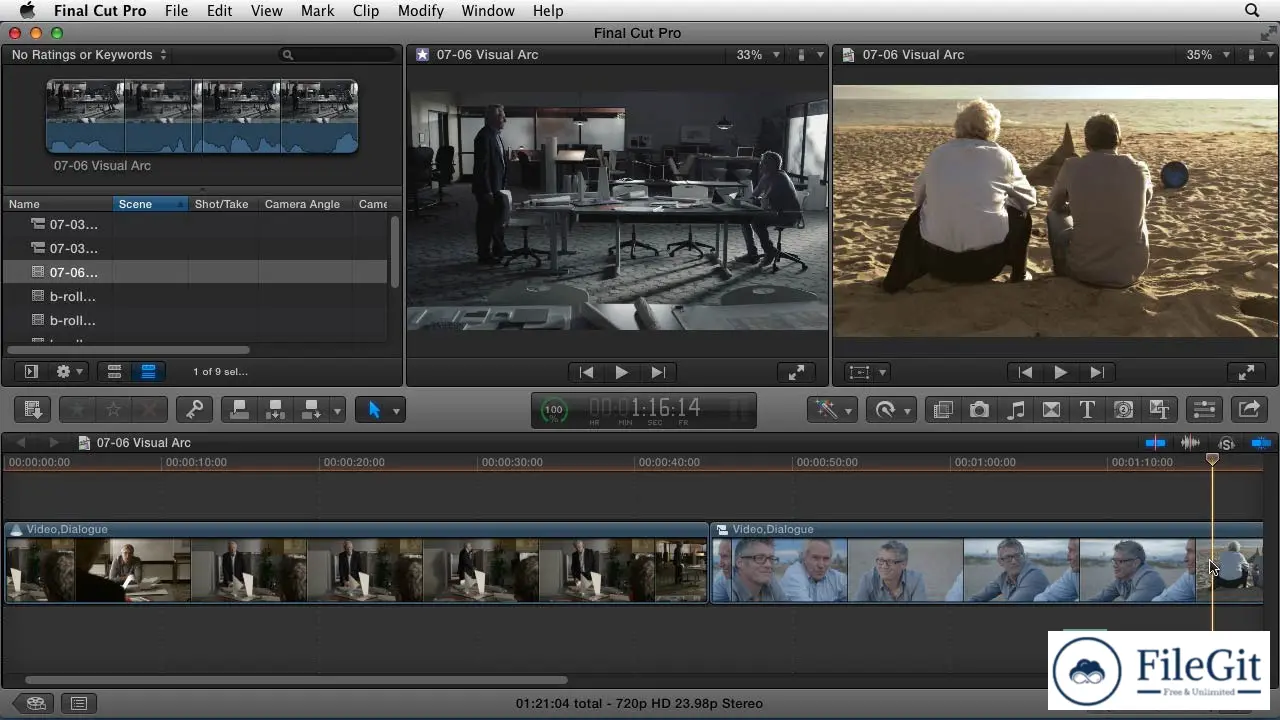Click the Unrate outlined star icon

(x=113, y=409)
